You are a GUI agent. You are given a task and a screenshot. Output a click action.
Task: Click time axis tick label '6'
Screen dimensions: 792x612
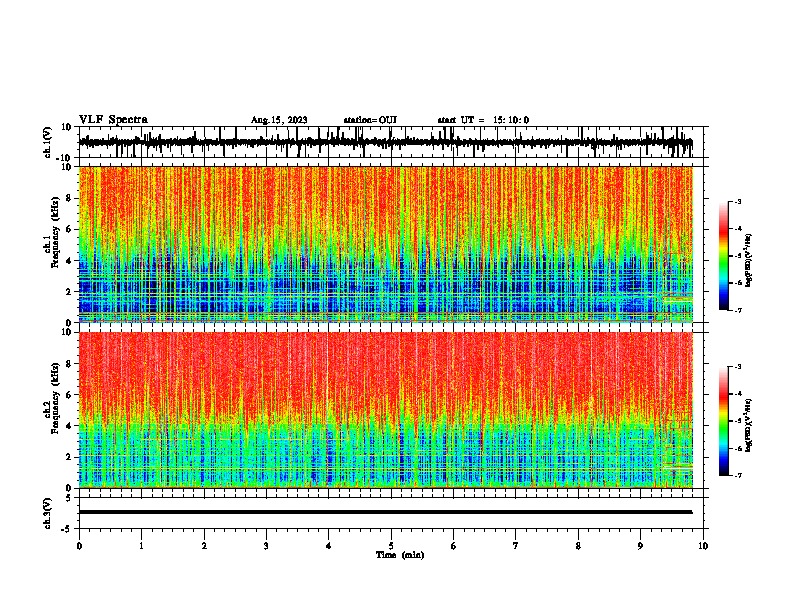(x=454, y=546)
